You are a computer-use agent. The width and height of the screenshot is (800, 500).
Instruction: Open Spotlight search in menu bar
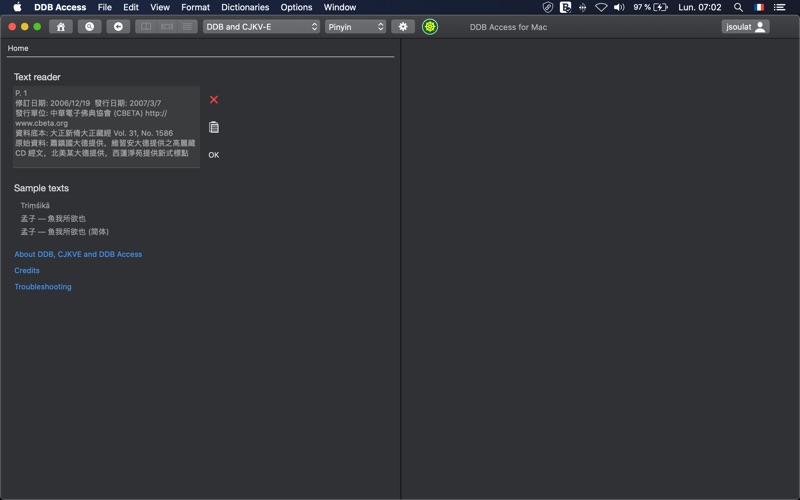pyautogui.click(x=738, y=7)
